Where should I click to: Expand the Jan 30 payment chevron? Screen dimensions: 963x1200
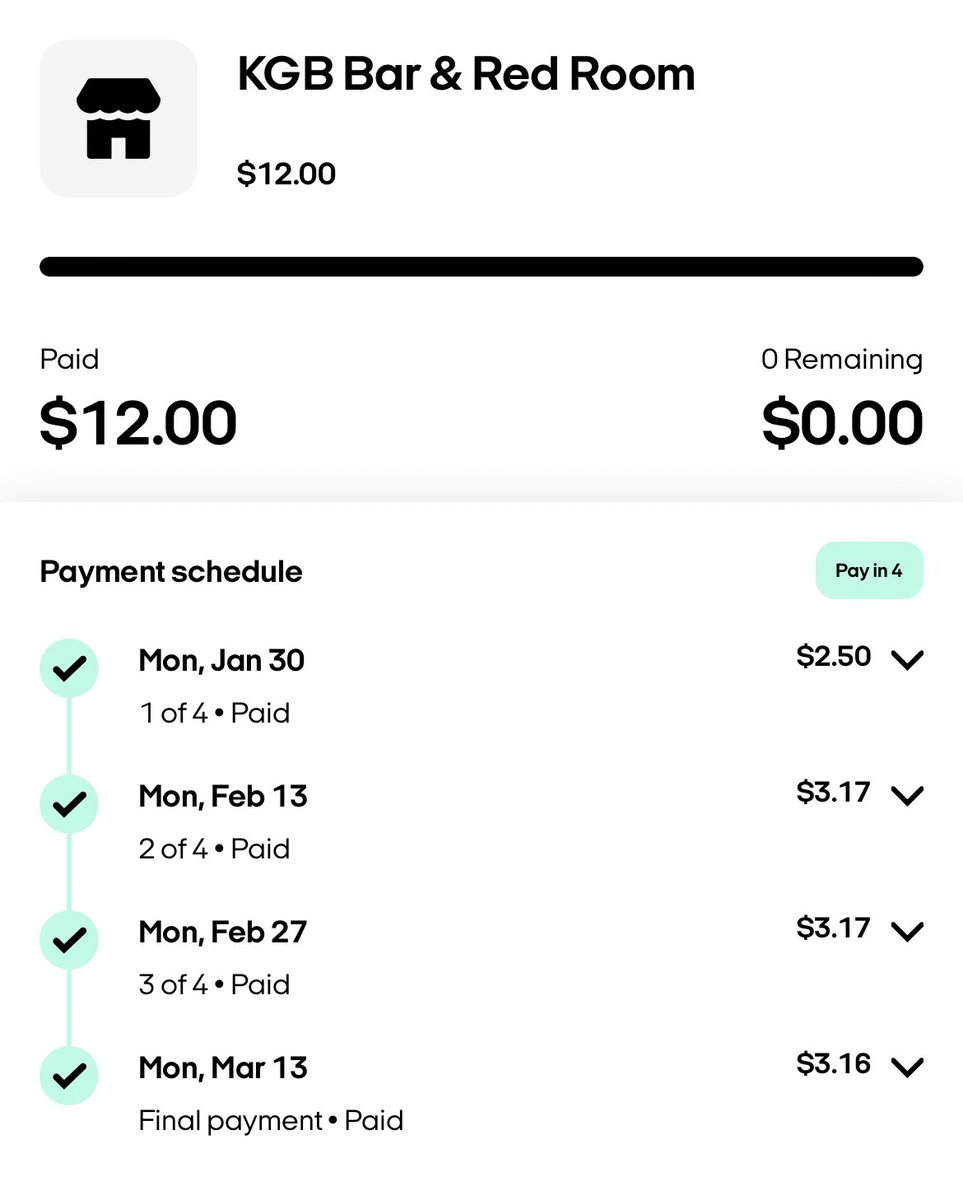(x=906, y=660)
